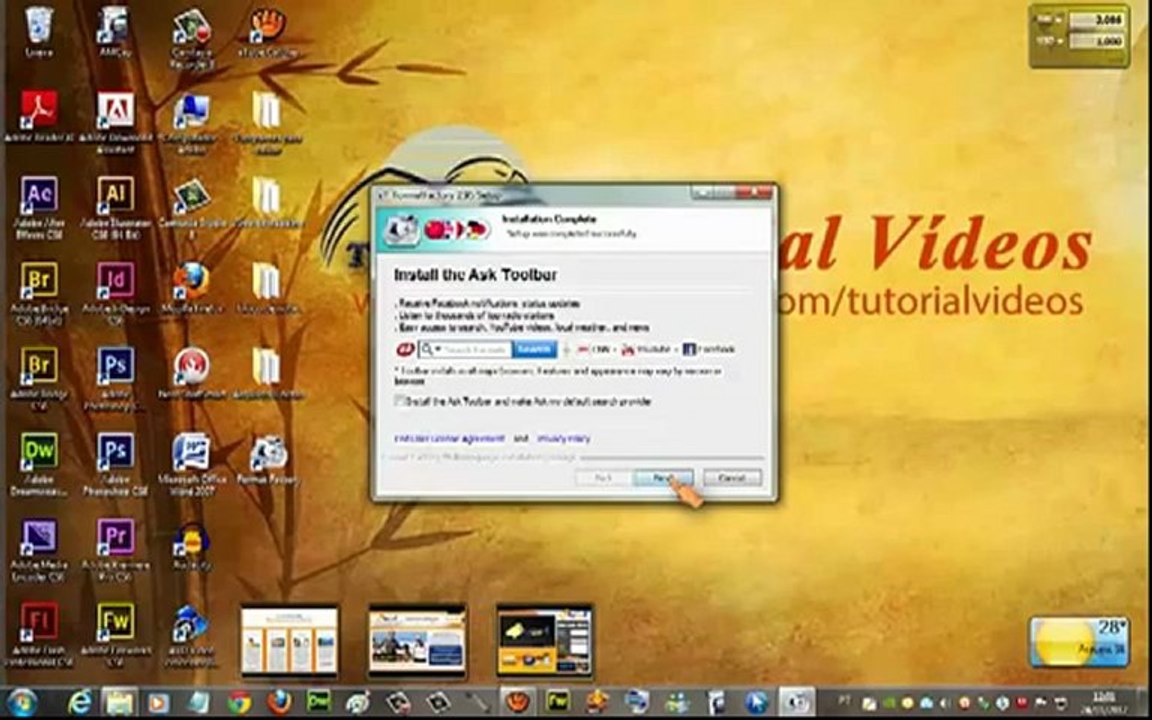Open Windows Explorer folder on taskbar
The image size is (1152, 720).
tap(119, 702)
